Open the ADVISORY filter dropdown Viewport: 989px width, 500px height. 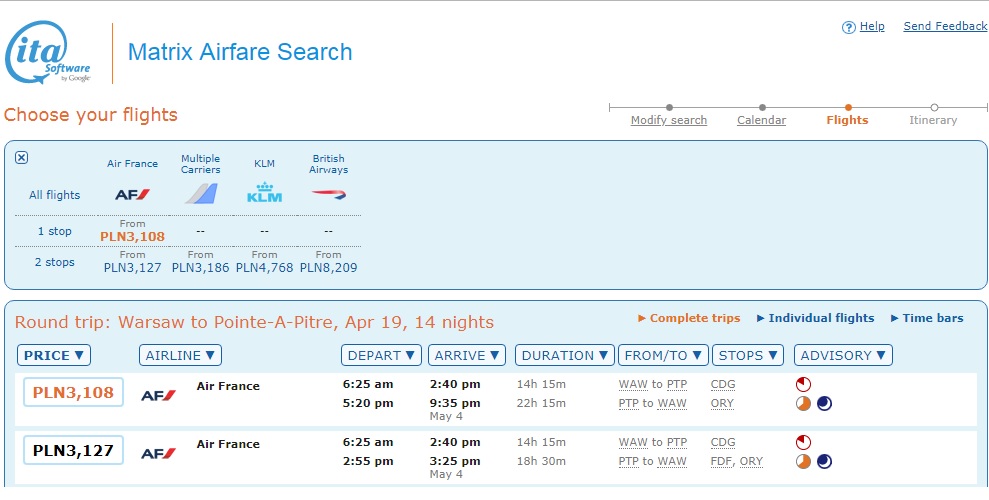pyautogui.click(x=843, y=355)
